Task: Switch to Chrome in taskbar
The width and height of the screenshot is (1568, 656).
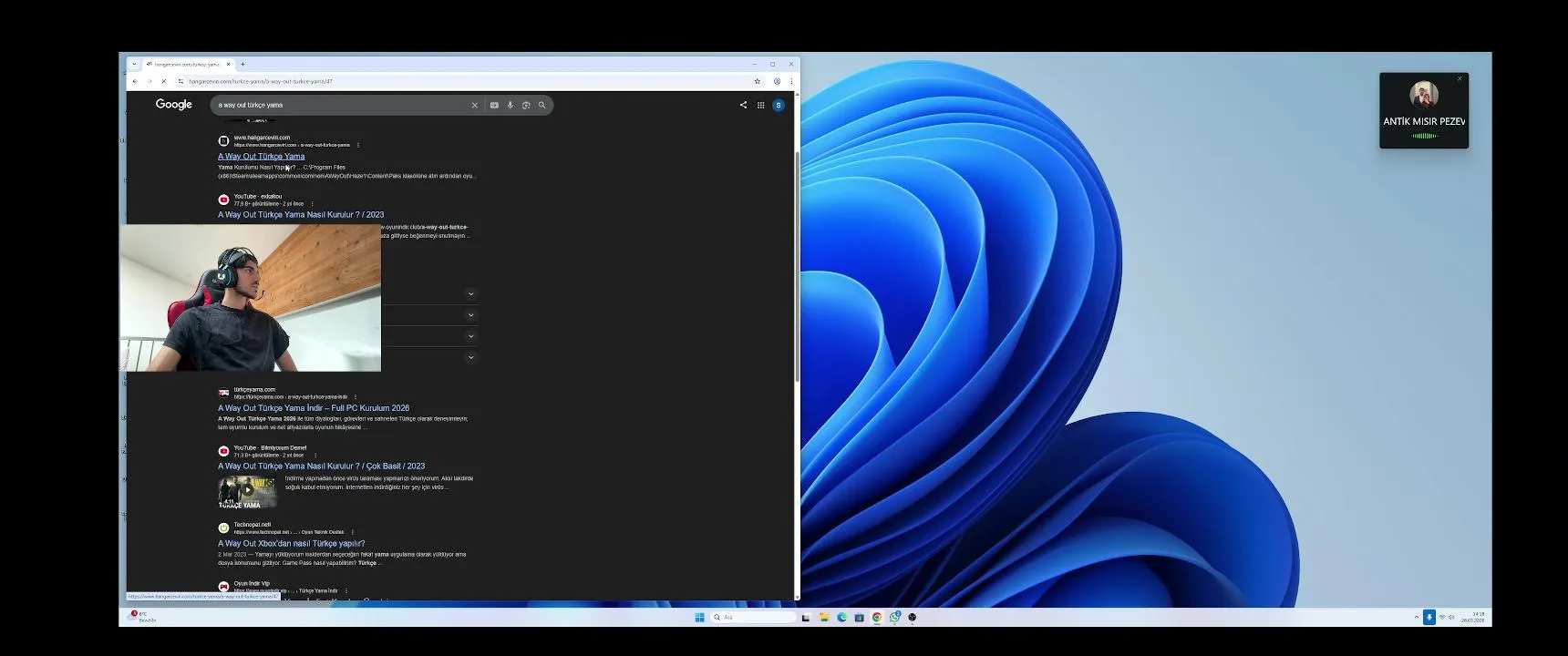Action: (x=877, y=617)
